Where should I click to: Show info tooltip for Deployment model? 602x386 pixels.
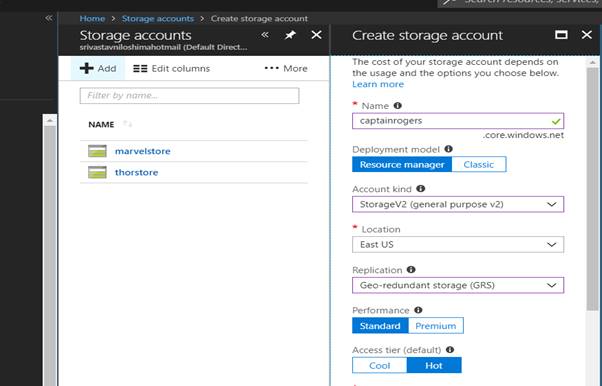448,149
